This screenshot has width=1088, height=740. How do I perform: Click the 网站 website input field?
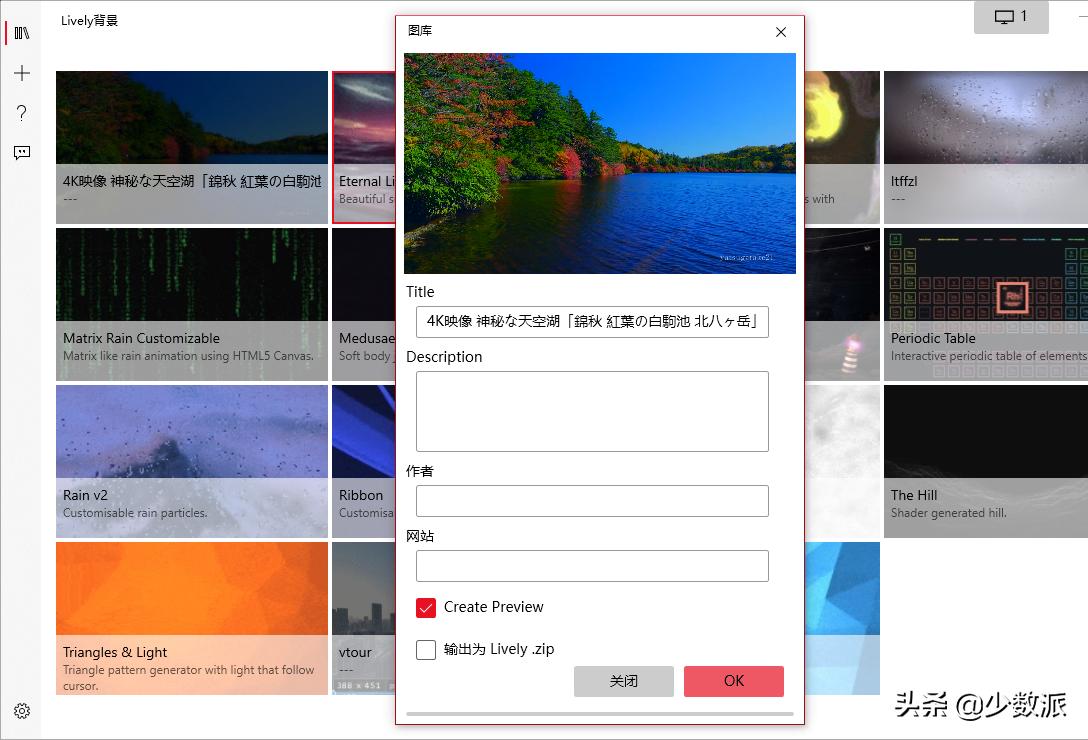pyautogui.click(x=592, y=565)
